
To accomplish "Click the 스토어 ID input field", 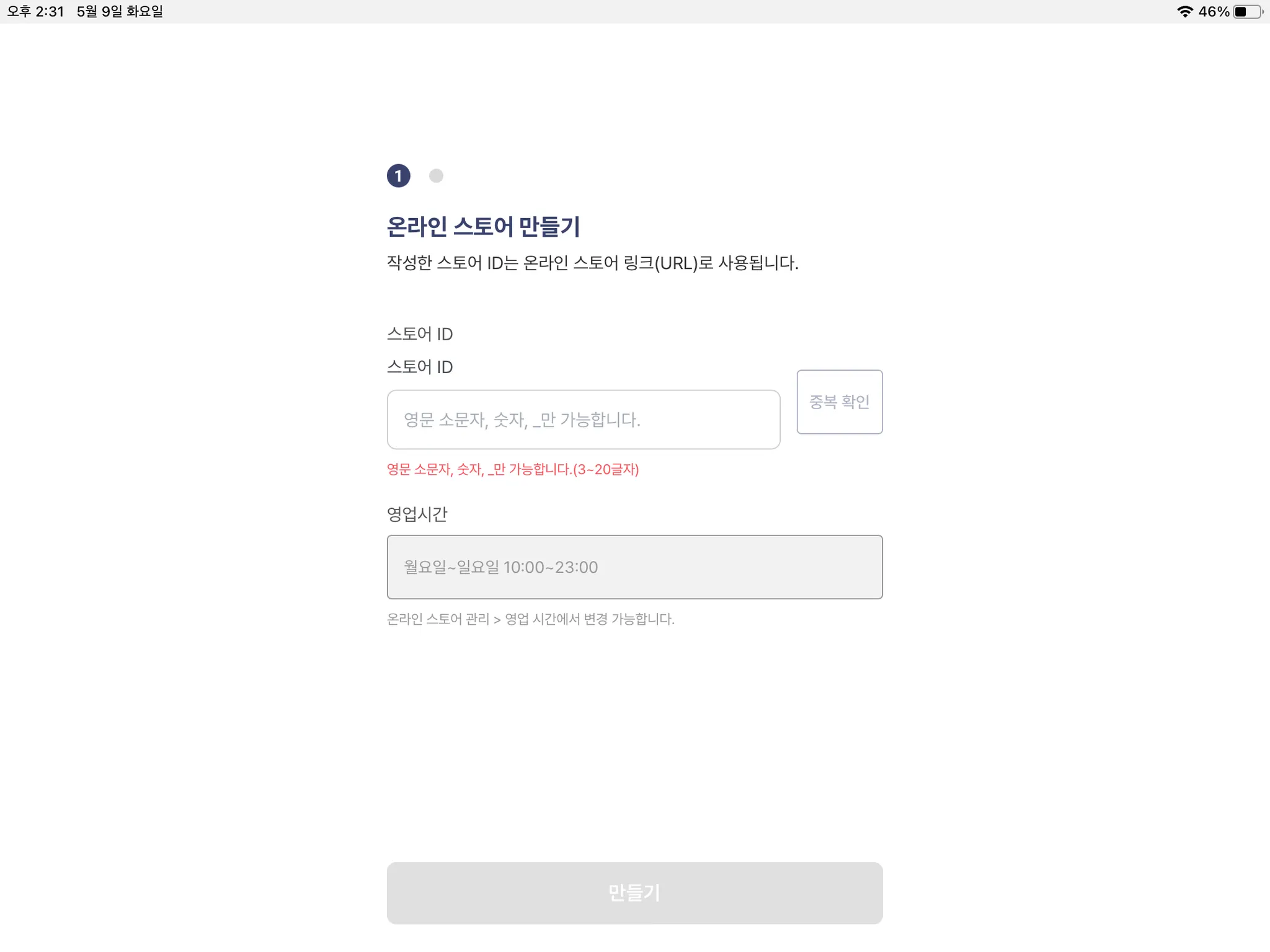I will 583,420.
